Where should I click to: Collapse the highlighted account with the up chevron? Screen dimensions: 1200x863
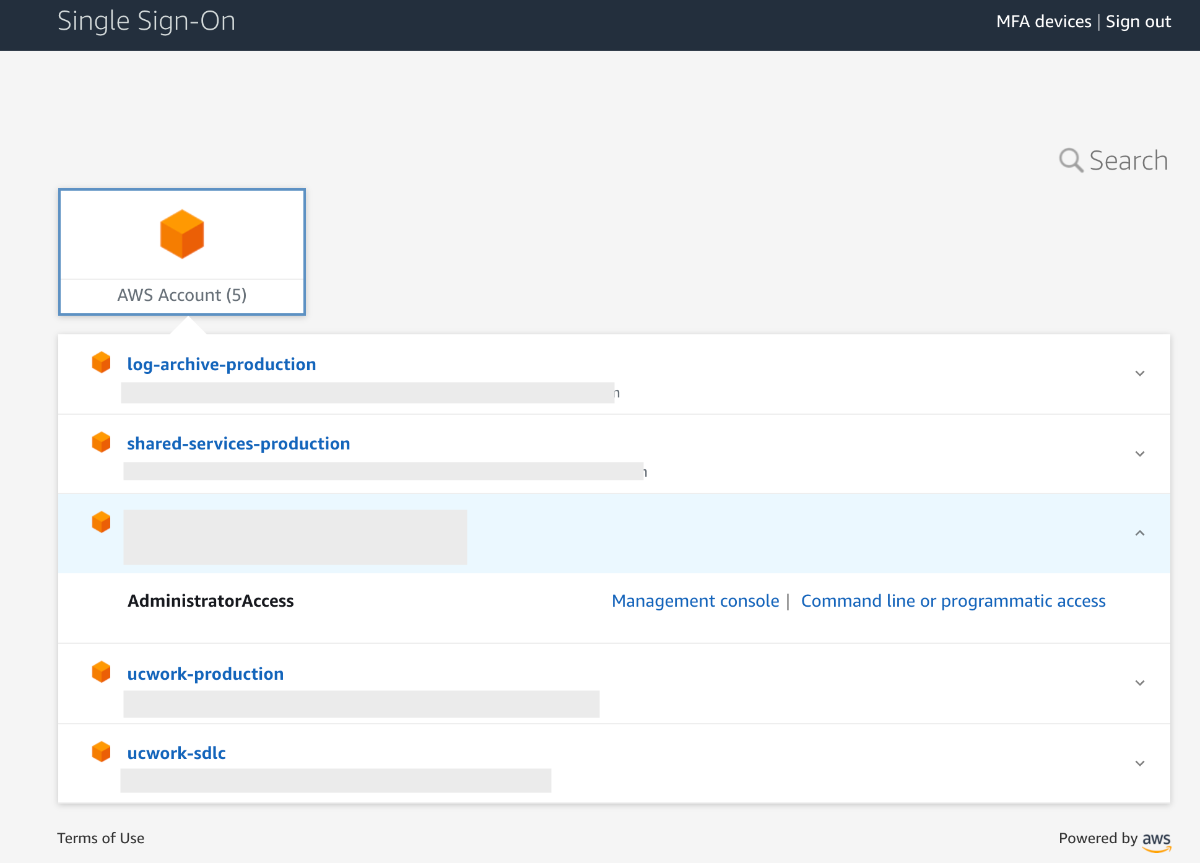[x=1140, y=533]
